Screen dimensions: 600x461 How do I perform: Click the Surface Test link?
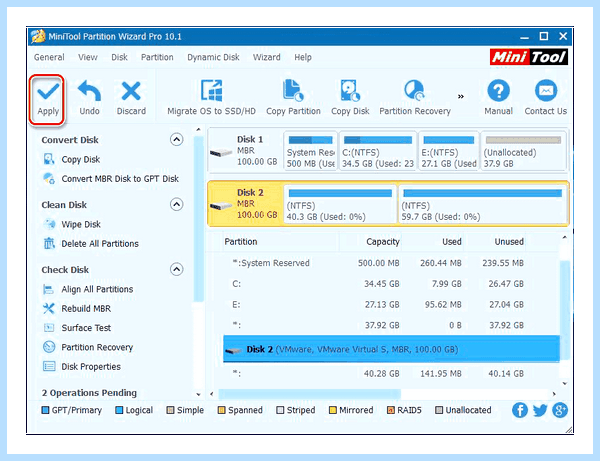(86, 328)
